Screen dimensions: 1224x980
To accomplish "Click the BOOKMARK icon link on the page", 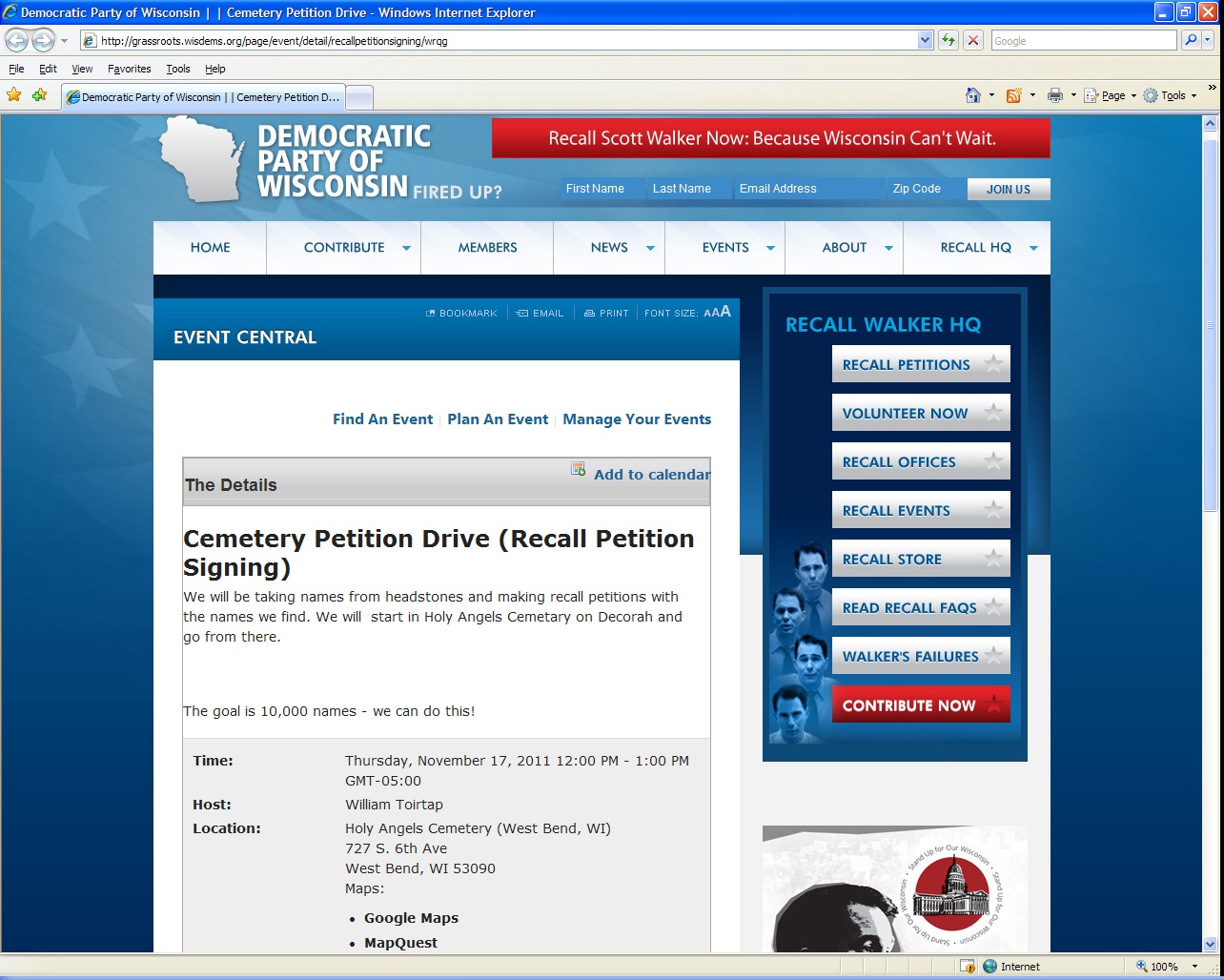I will (x=462, y=313).
